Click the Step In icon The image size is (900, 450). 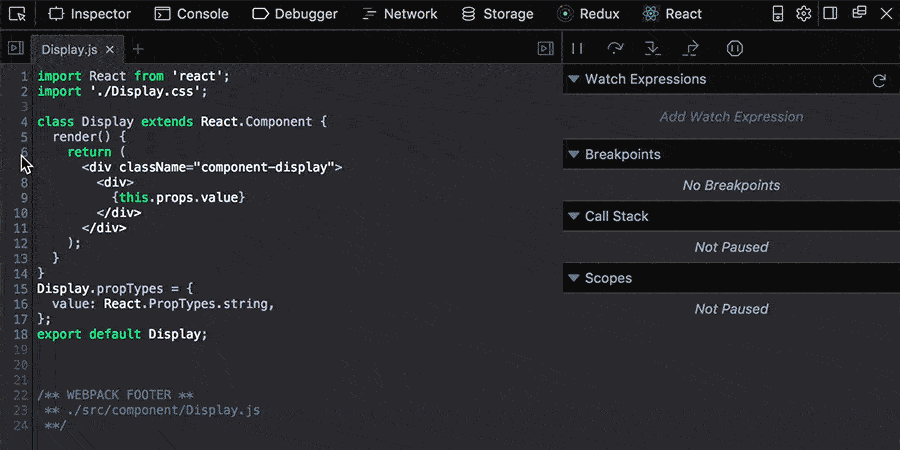click(652, 48)
